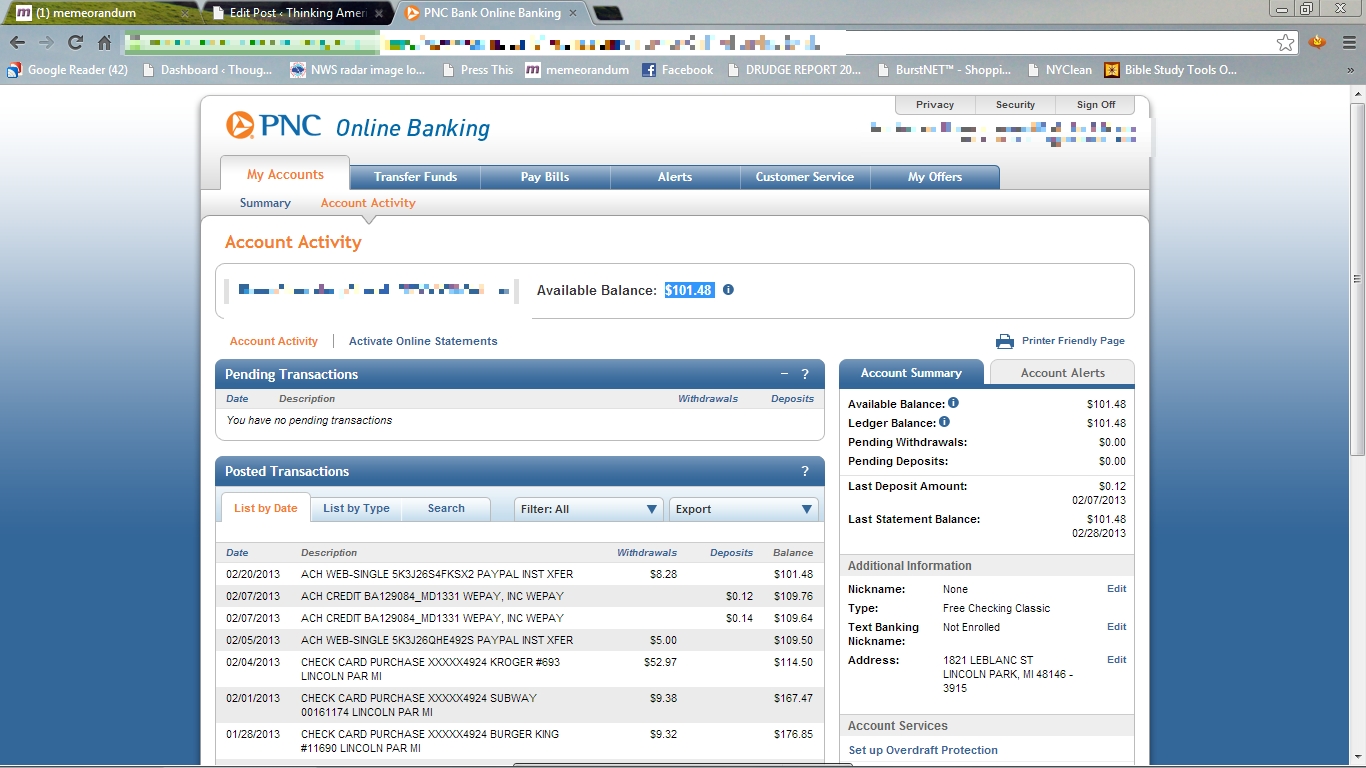Switch to the Account Alerts tab
This screenshot has width=1366, height=768.
click(x=1062, y=373)
